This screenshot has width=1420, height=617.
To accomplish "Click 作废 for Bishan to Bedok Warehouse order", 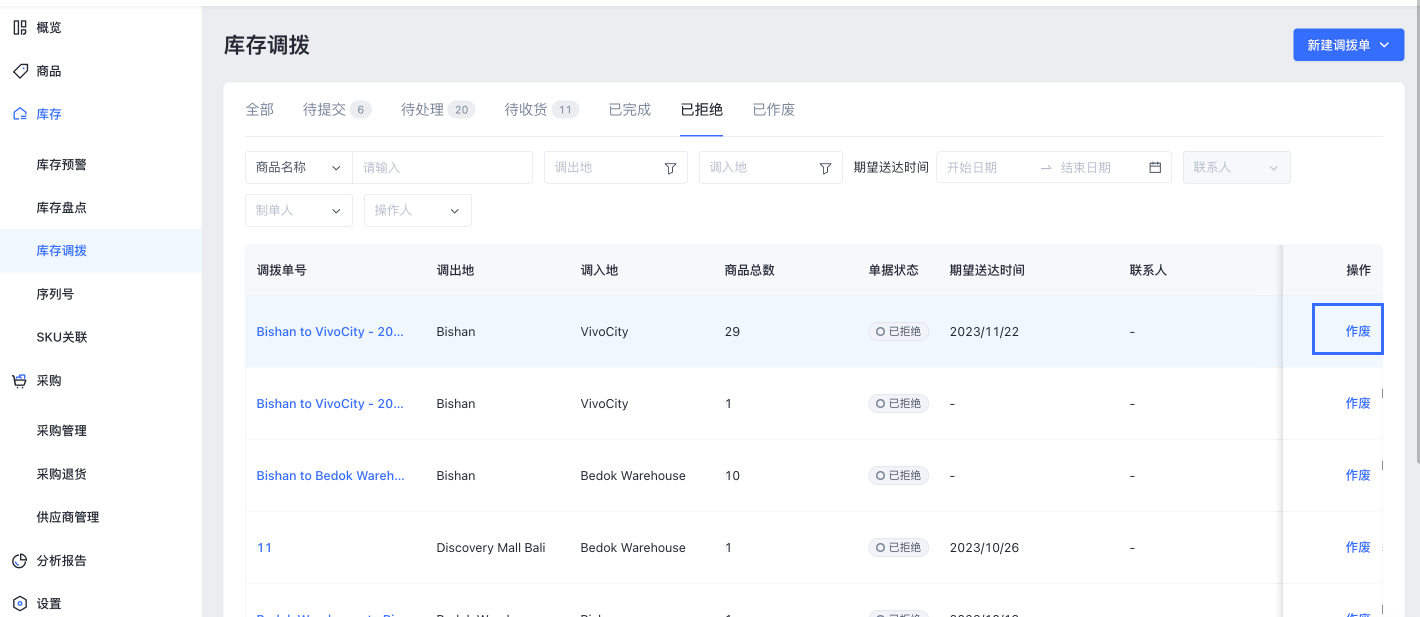I will point(1358,476).
